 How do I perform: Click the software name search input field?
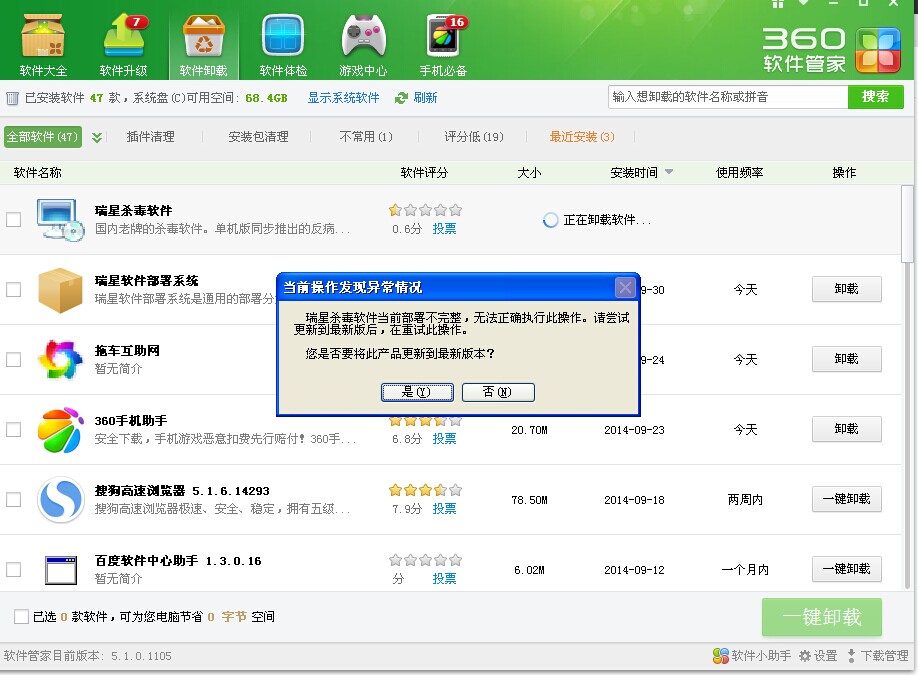tap(728, 97)
